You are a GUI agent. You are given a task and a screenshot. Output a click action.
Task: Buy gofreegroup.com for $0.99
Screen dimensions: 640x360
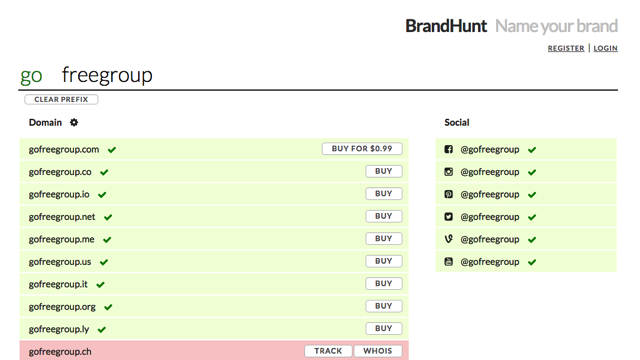362,149
